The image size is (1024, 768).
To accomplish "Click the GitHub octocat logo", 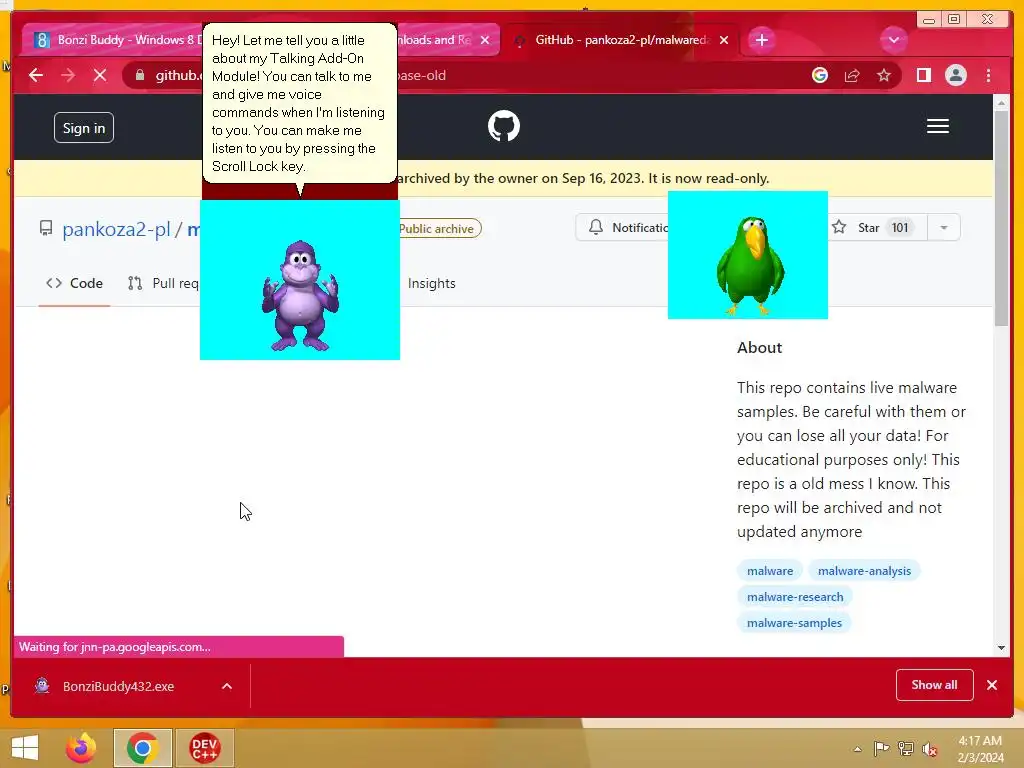I will (x=504, y=126).
